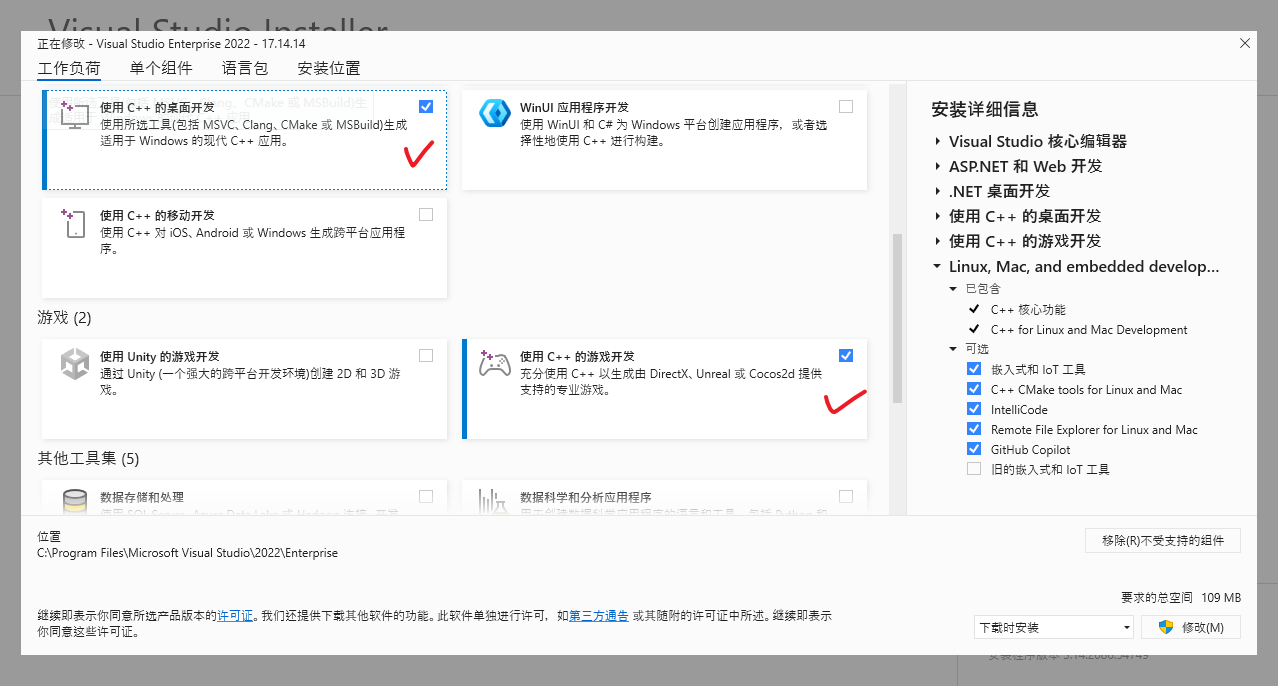Click the Unity game development icon
The width and height of the screenshot is (1278, 686).
75,364
